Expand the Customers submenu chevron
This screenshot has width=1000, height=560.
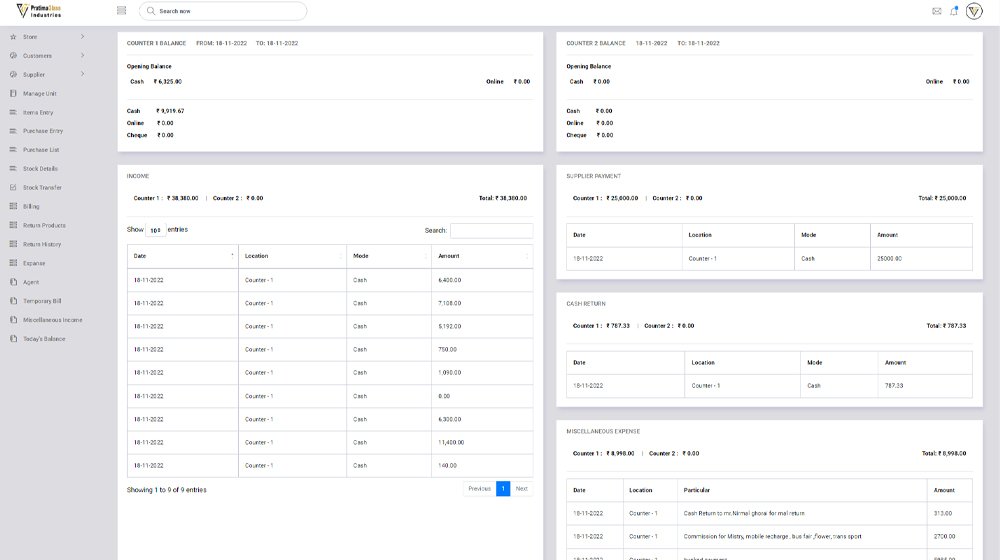[x=82, y=55]
